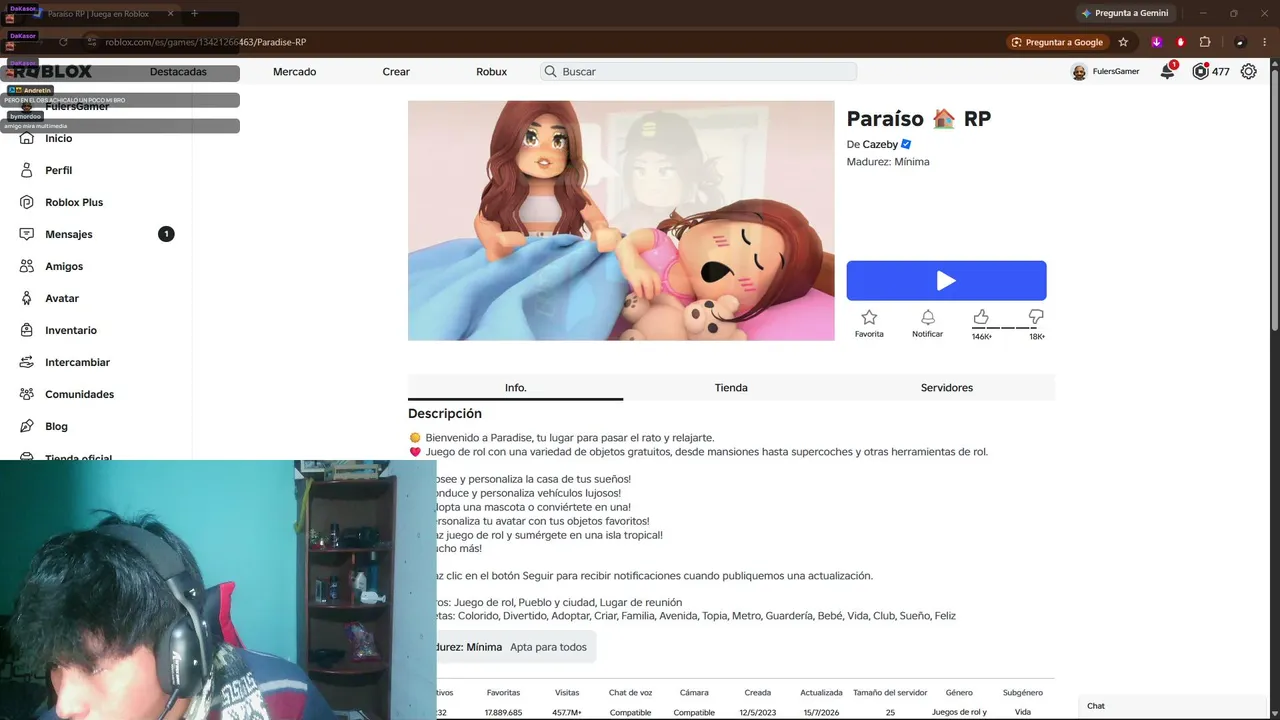
Task: Click the 146K+ likes count
Action: 982,337
